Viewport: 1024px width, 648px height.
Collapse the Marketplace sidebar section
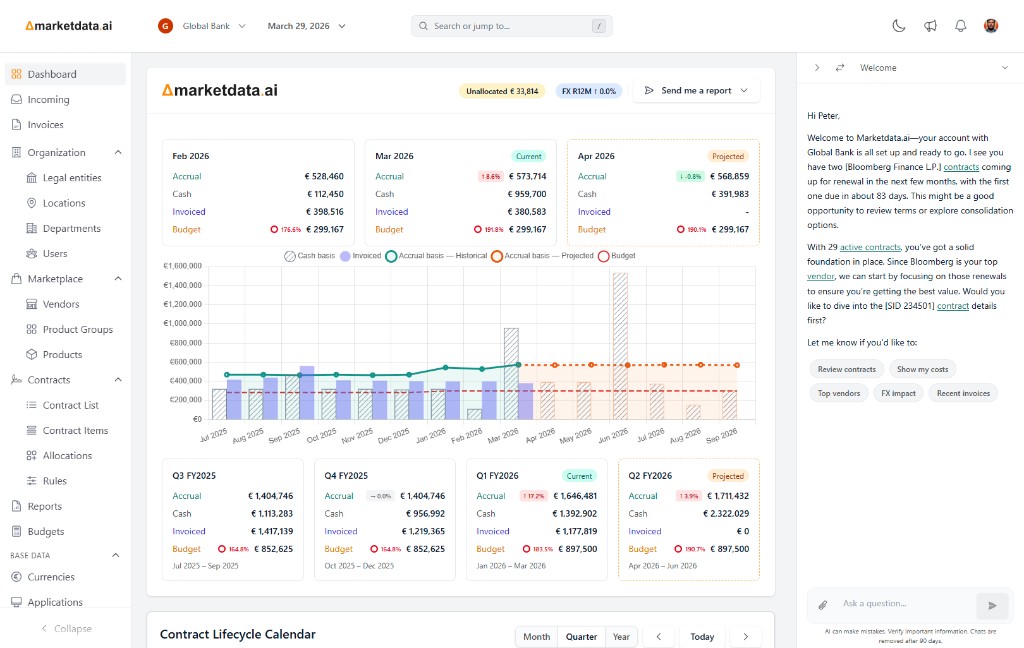point(118,279)
